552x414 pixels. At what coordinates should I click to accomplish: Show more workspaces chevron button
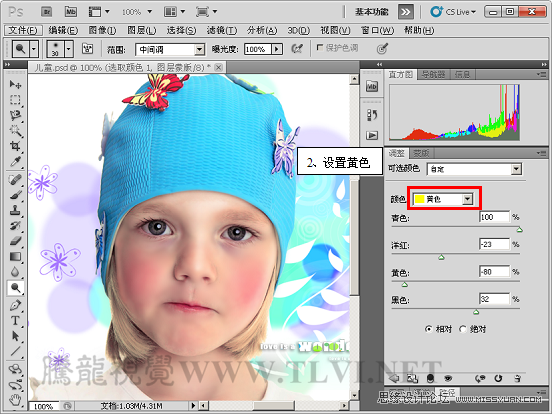[406, 12]
